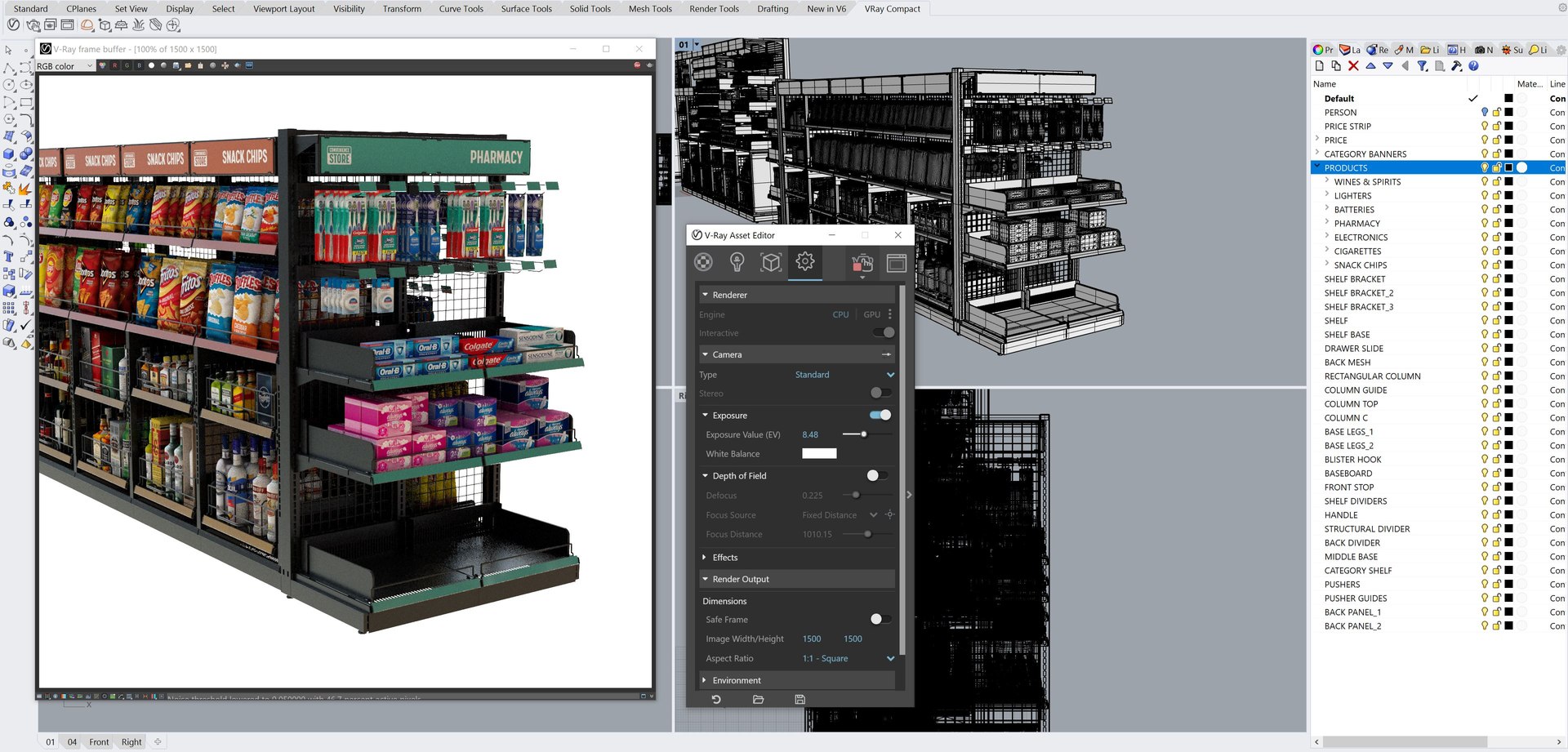The image size is (1568, 752).
Task: Click save settings disk icon in Asset Editor
Action: (x=800, y=700)
